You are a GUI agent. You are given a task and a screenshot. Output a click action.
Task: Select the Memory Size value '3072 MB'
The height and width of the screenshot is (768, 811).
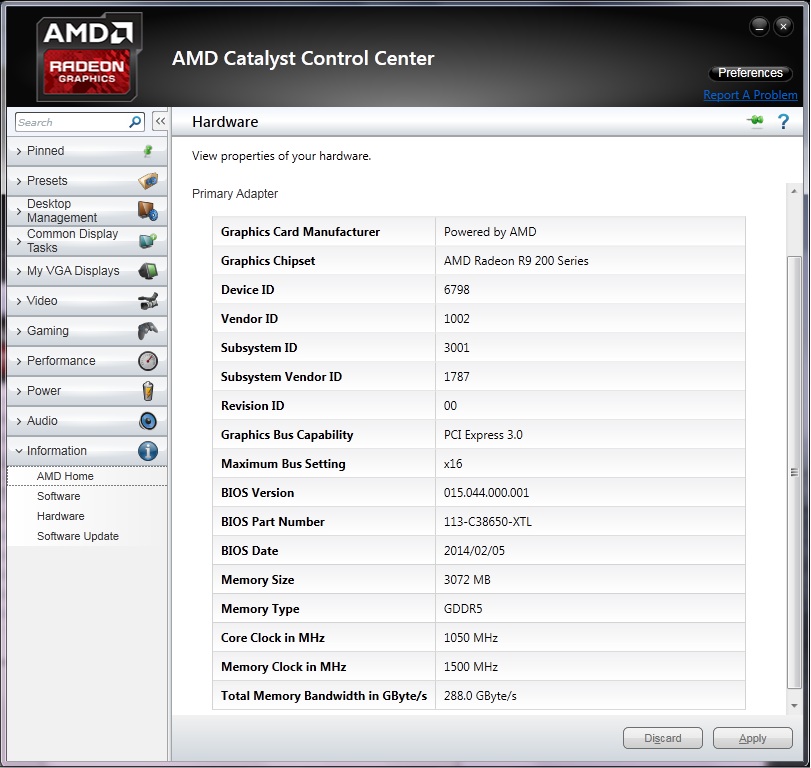467,580
